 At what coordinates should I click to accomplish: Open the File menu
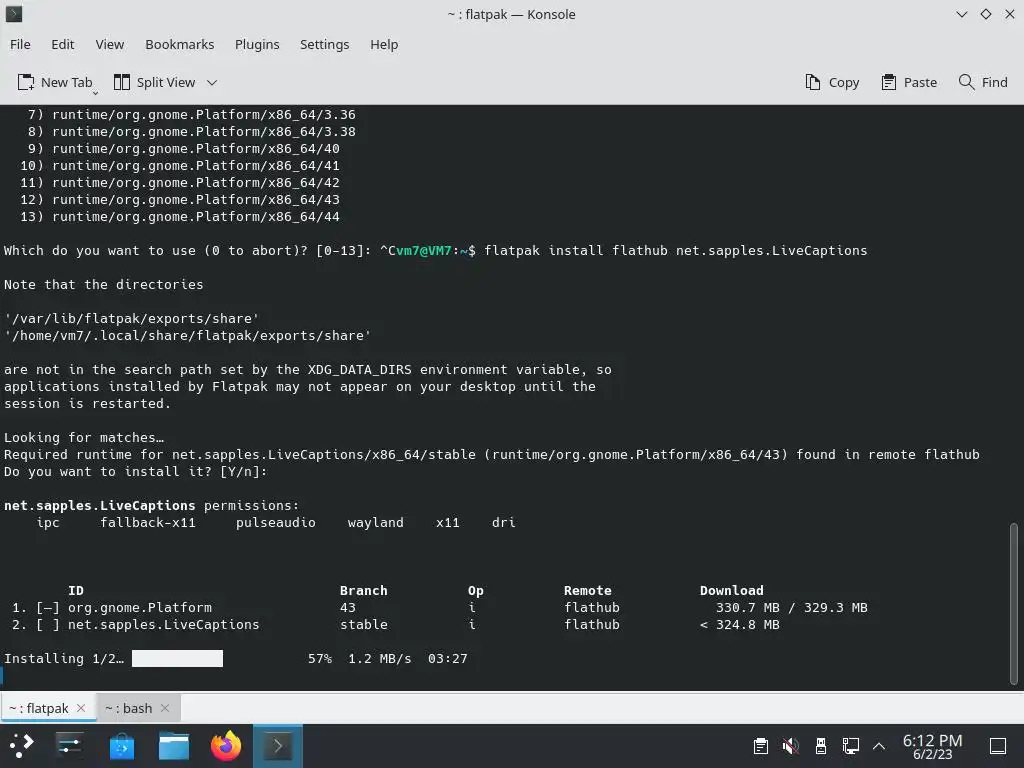(20, 44)
